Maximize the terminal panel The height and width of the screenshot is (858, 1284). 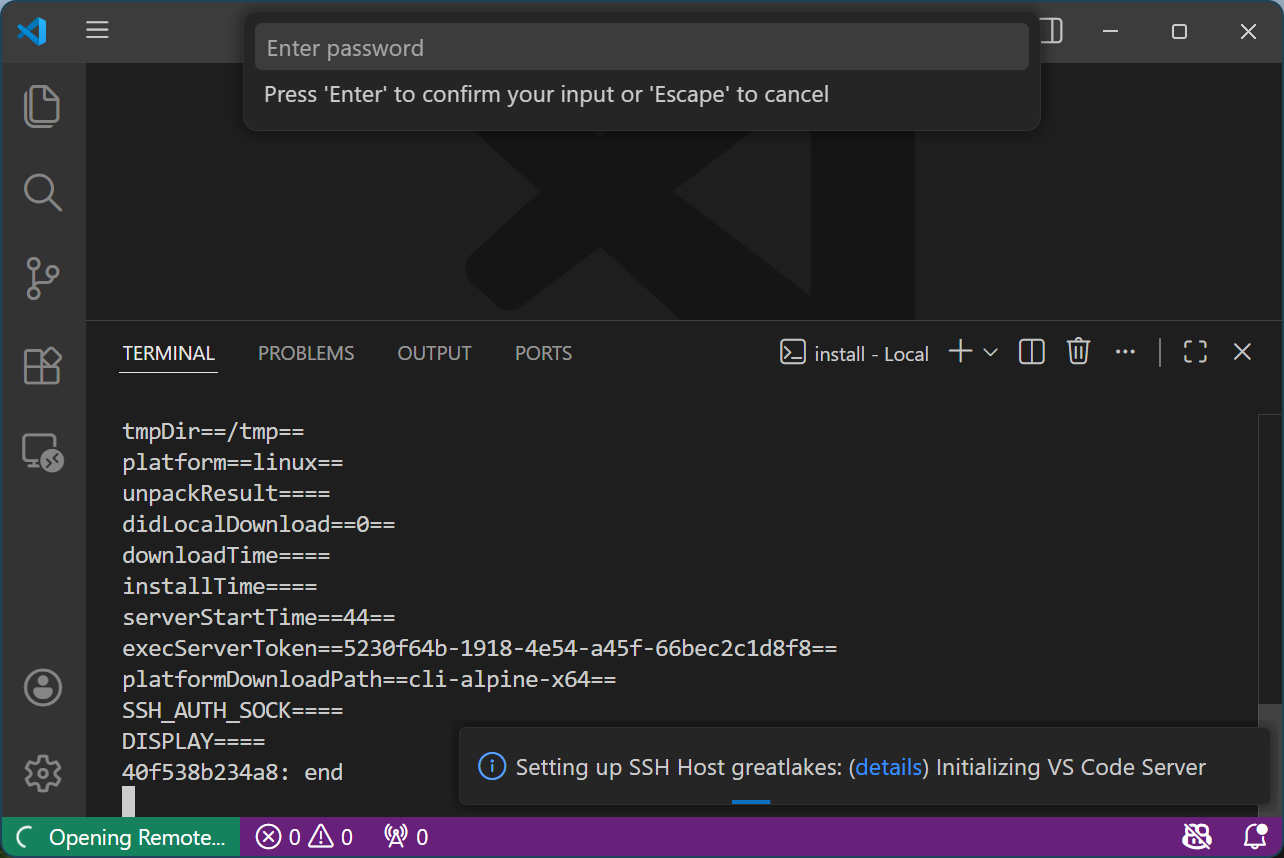1194,351
